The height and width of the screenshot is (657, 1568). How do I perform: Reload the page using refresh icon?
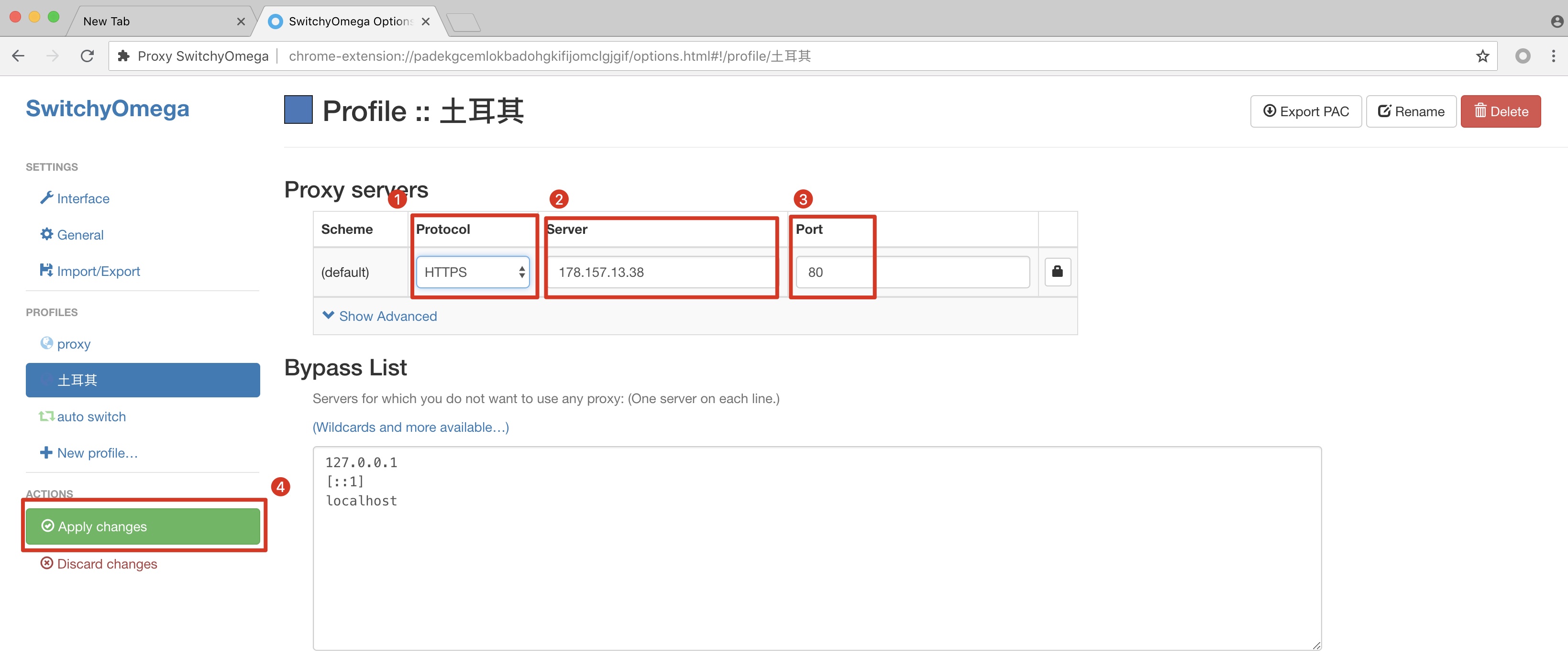coord(87,56)
